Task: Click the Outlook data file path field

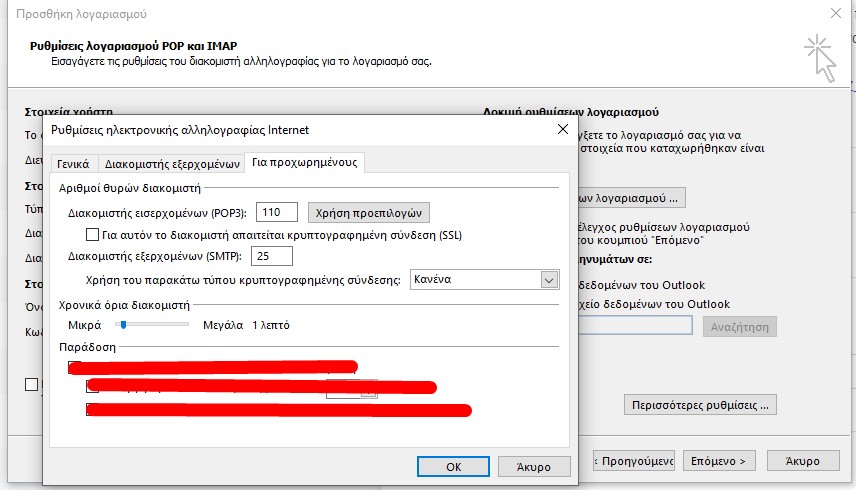Action: 630,326
